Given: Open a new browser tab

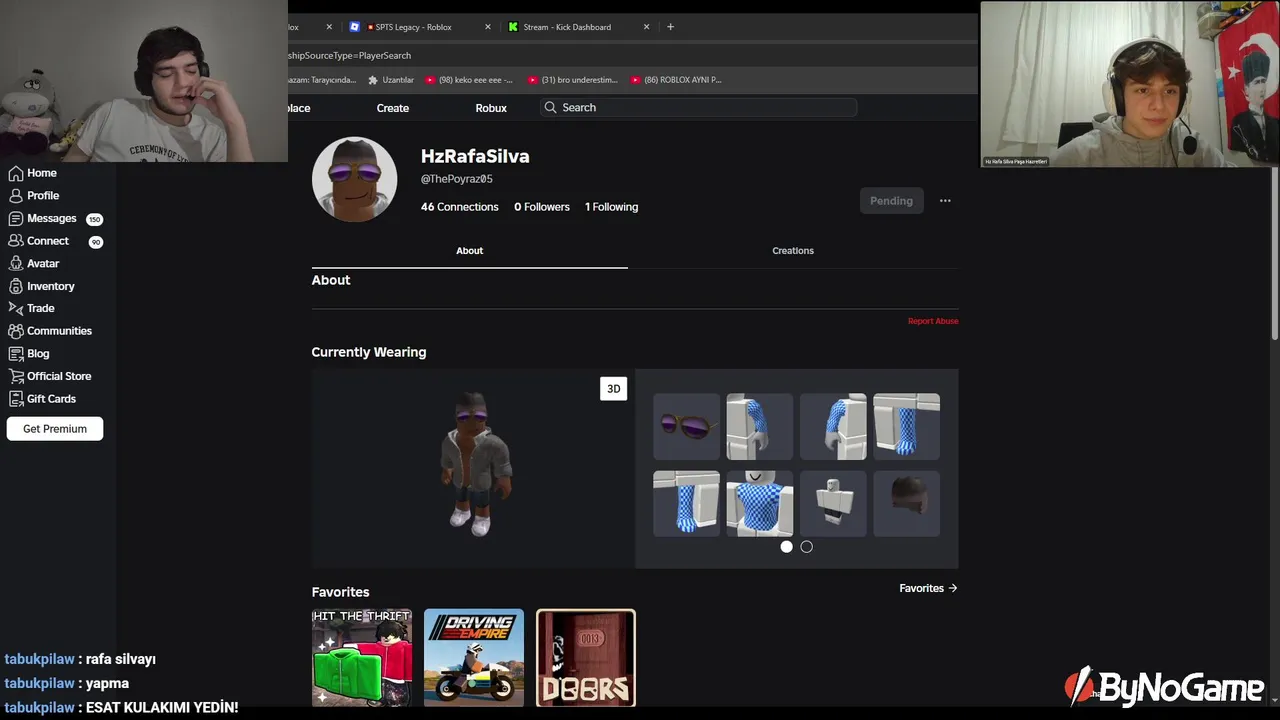Looking at the screenshot, I should pos(670,27).
